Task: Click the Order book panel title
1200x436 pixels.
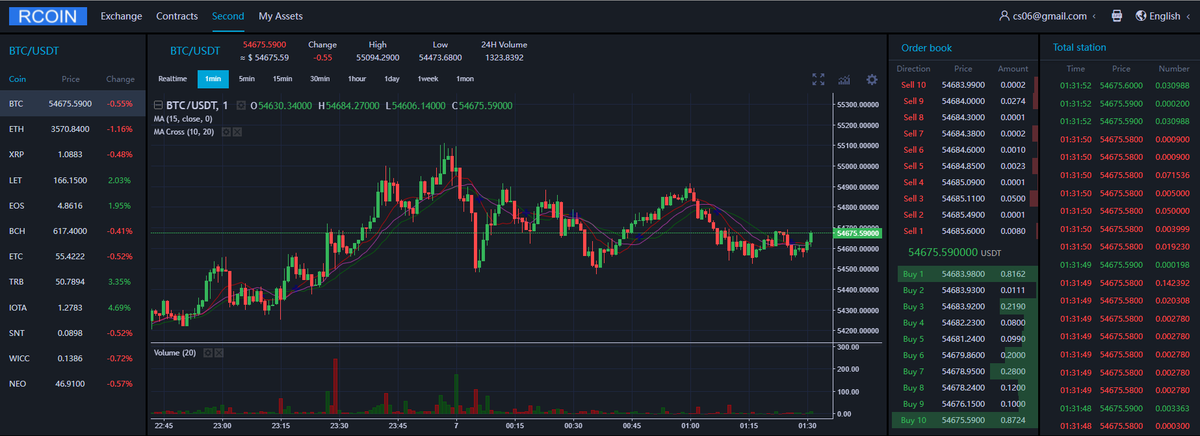Action: point(926,48)
